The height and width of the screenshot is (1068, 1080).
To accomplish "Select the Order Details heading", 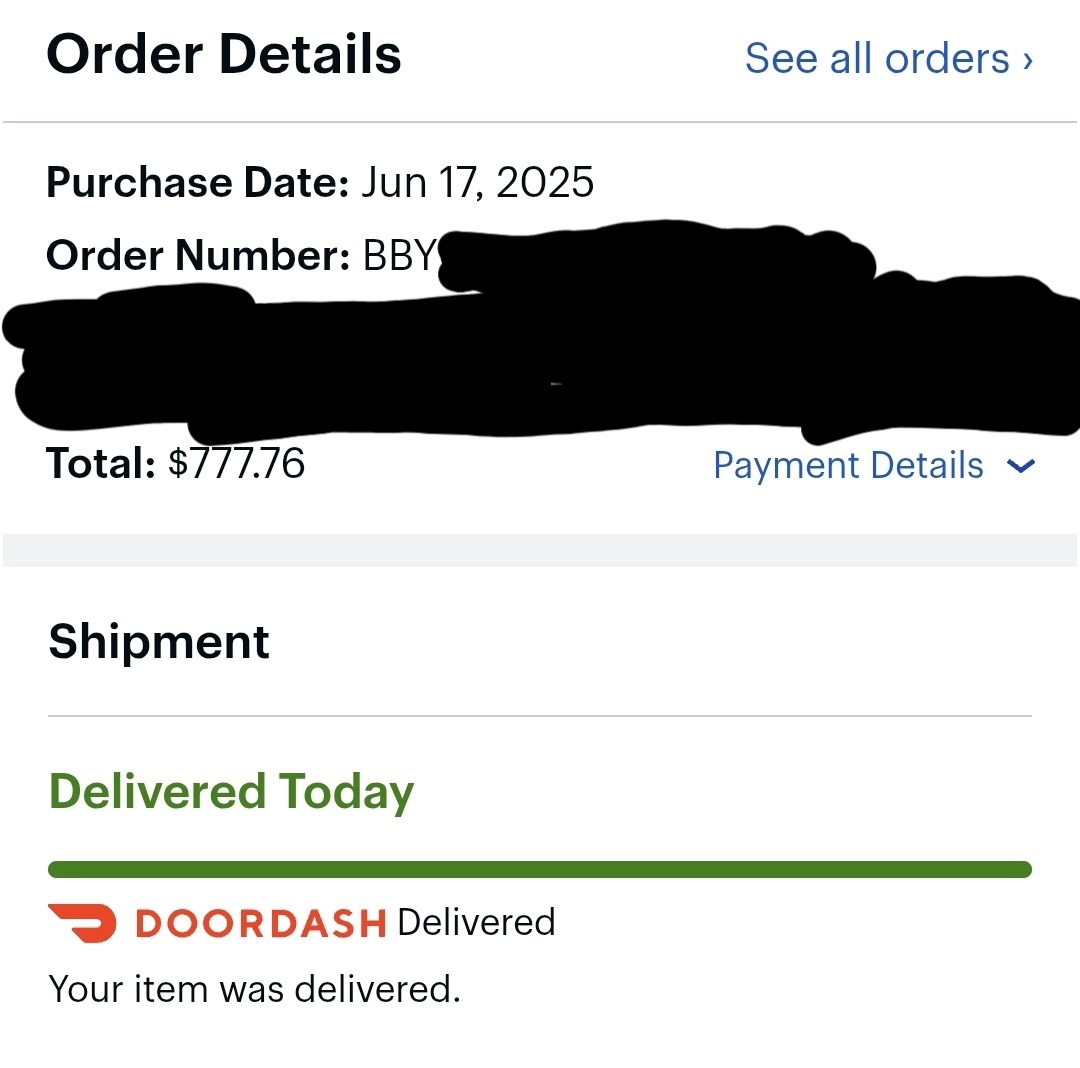I will tap(224, 54).
